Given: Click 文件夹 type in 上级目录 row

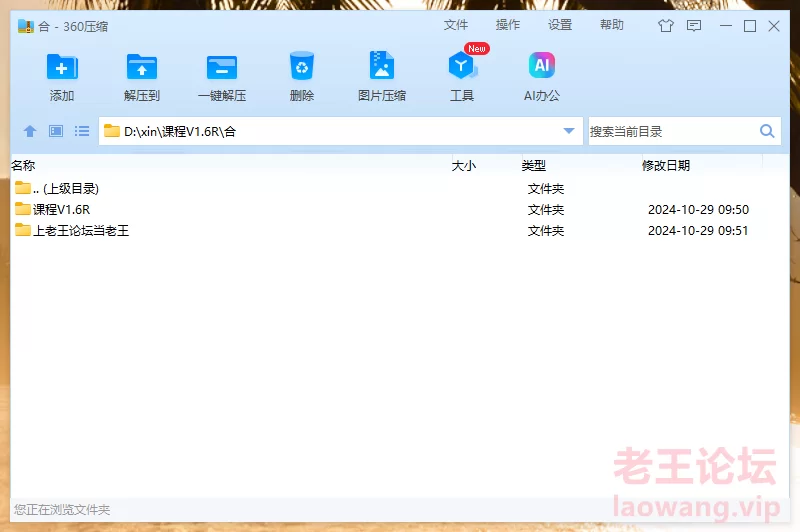Looking at the screenshot, I should point(545,189).
